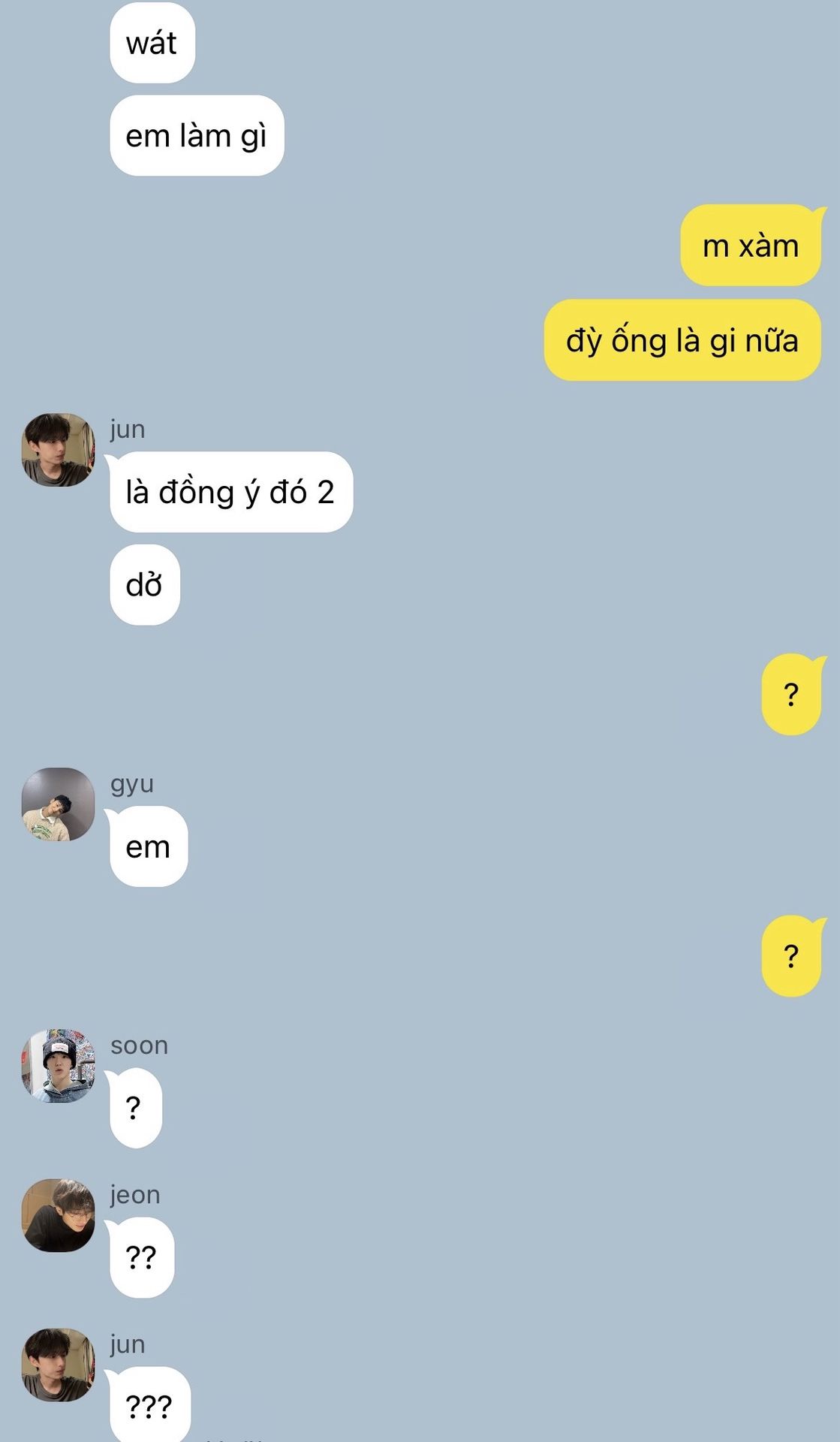
Task: Select the 'em làm gì' message bubble
Action: tap(197, 136)
